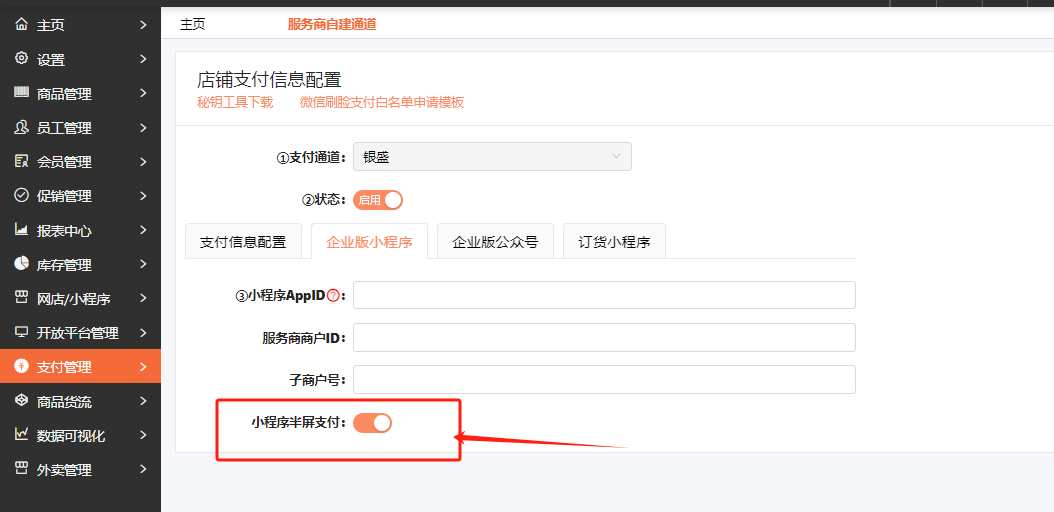Expand the 数据可视化 chevron arrow

pos(143,435)
